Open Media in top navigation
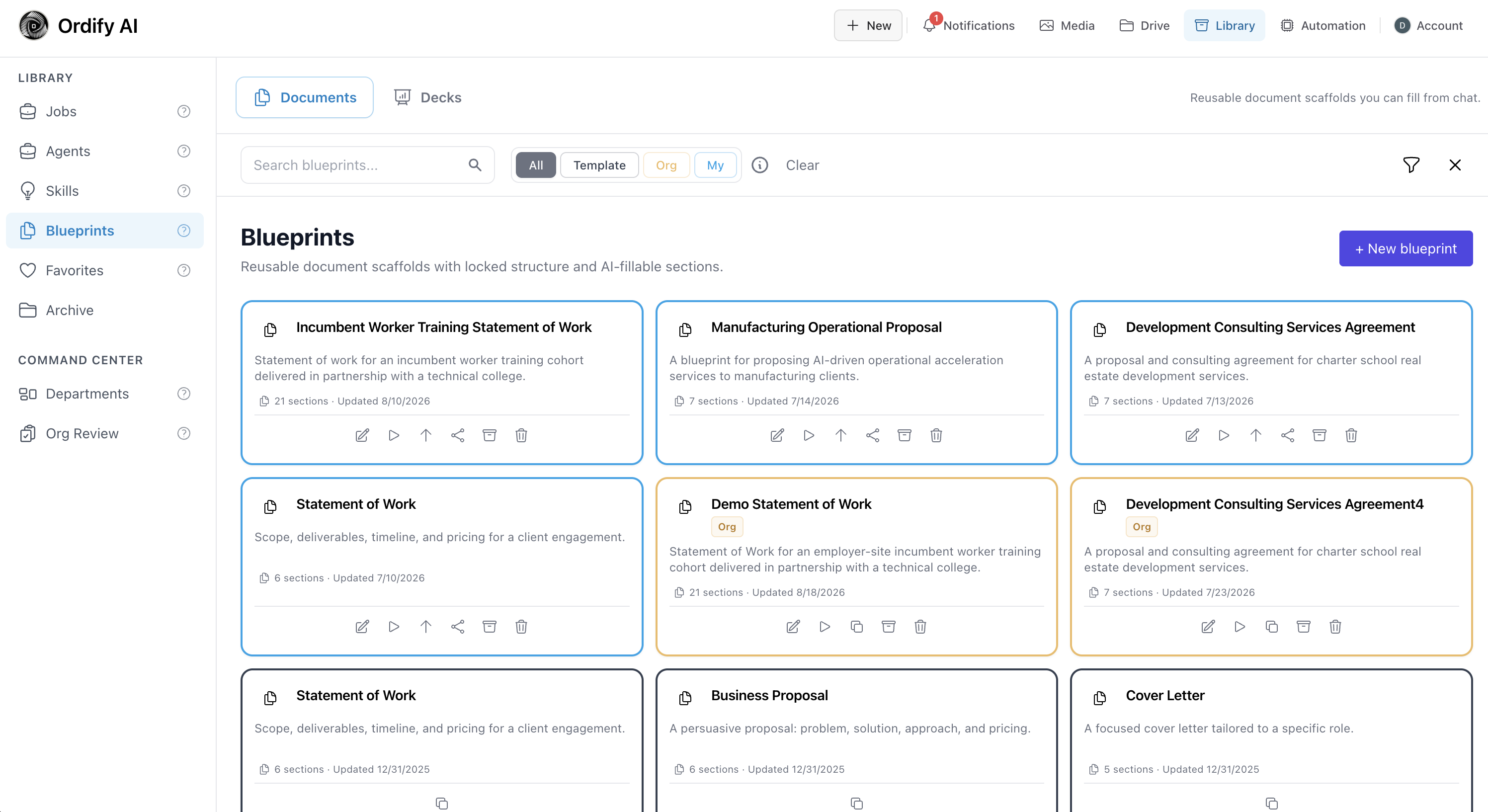 point(1067,25)
